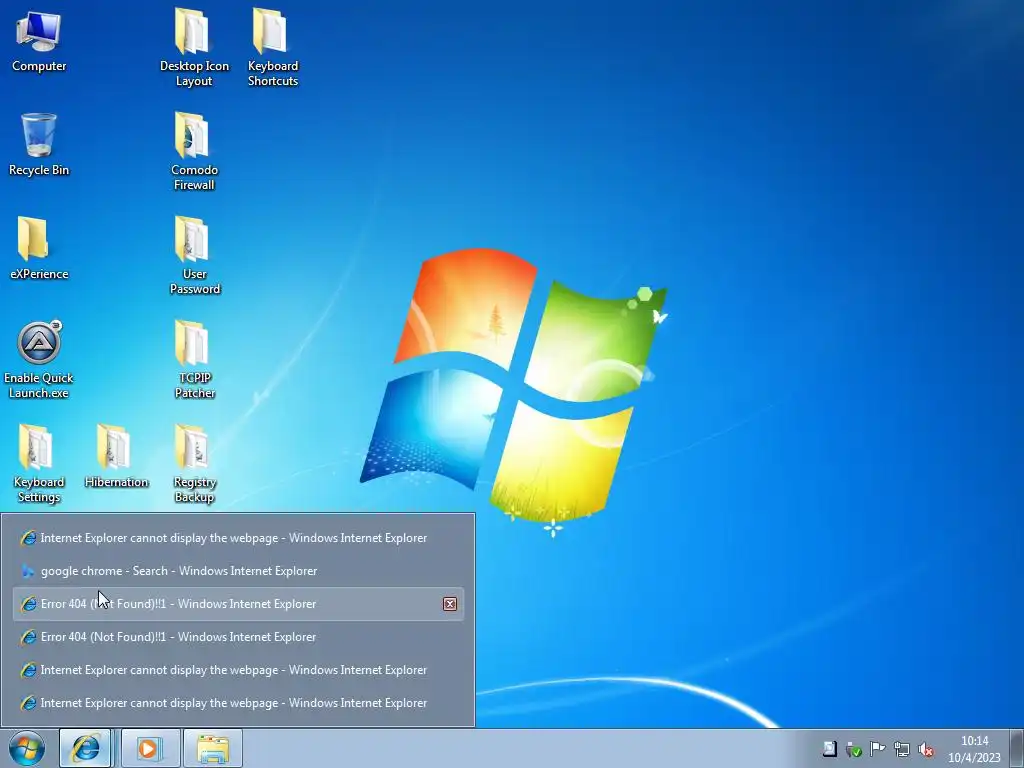Select Enable Quick Launch.exe icon
This screenshot has width=1024, height=768.
(39, 359)
